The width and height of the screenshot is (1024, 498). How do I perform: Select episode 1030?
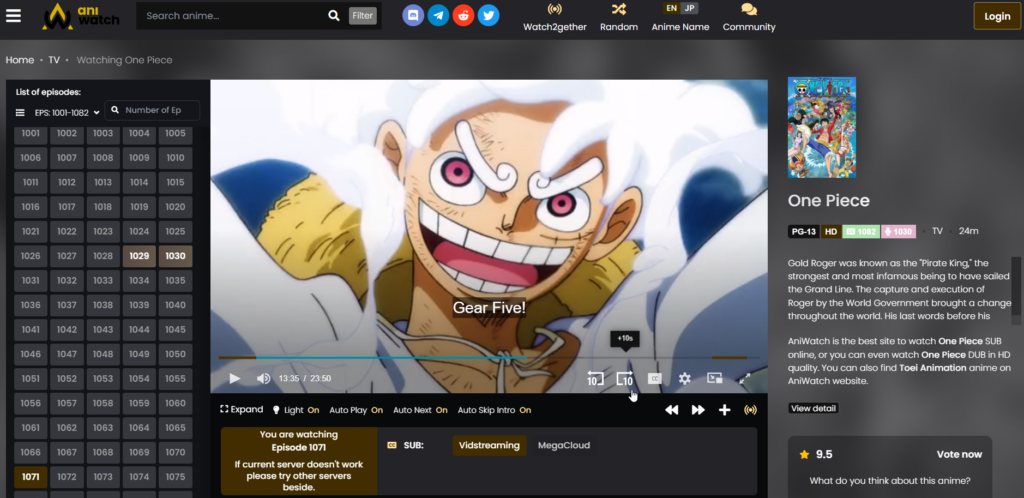pyautogui.click(x=175, y=256)
